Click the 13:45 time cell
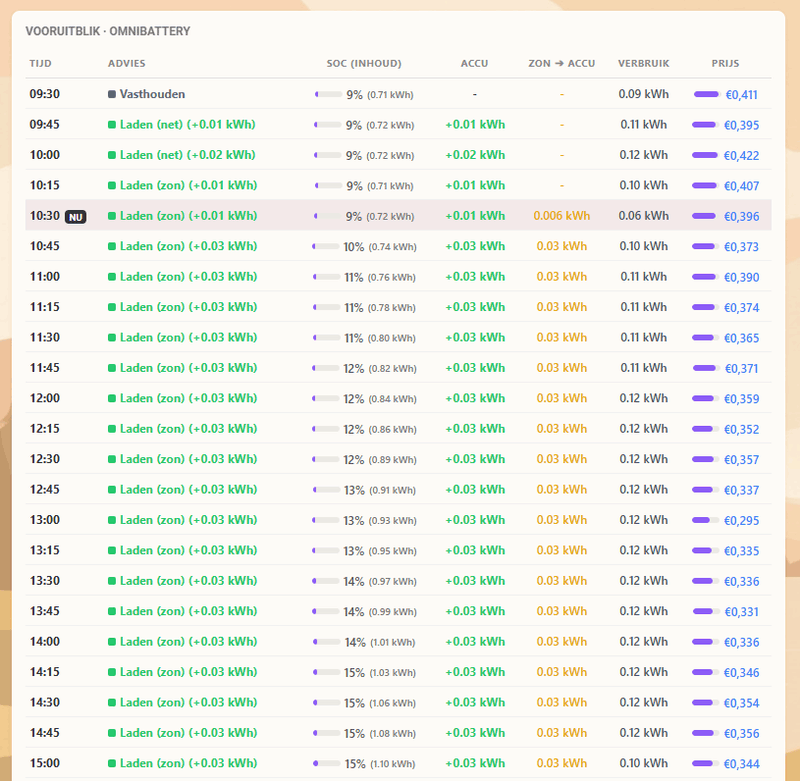800x781 pixels. pyautogui.click(x=44, y=611)
